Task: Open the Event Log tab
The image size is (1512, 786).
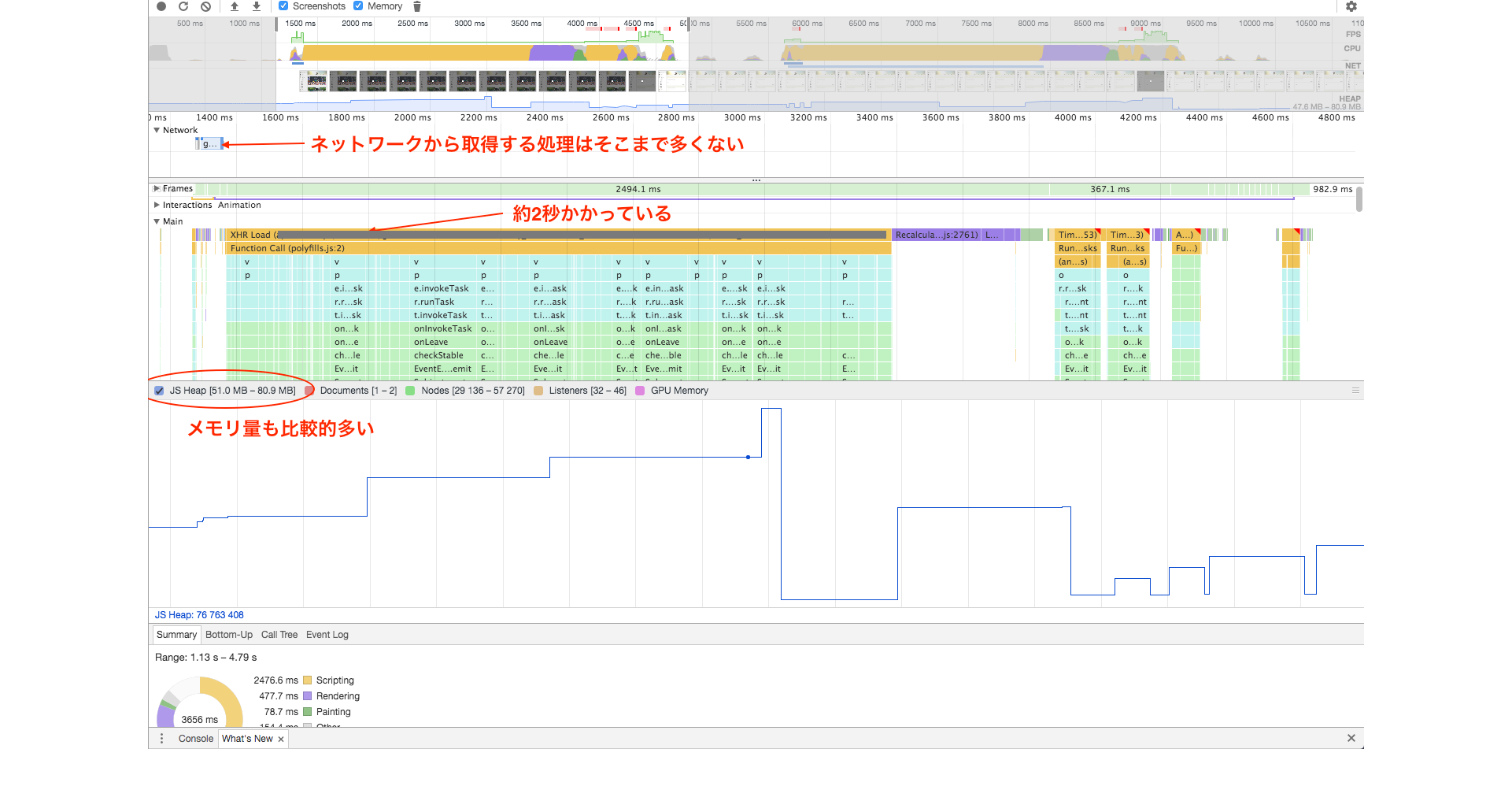Action: (327, 635)
